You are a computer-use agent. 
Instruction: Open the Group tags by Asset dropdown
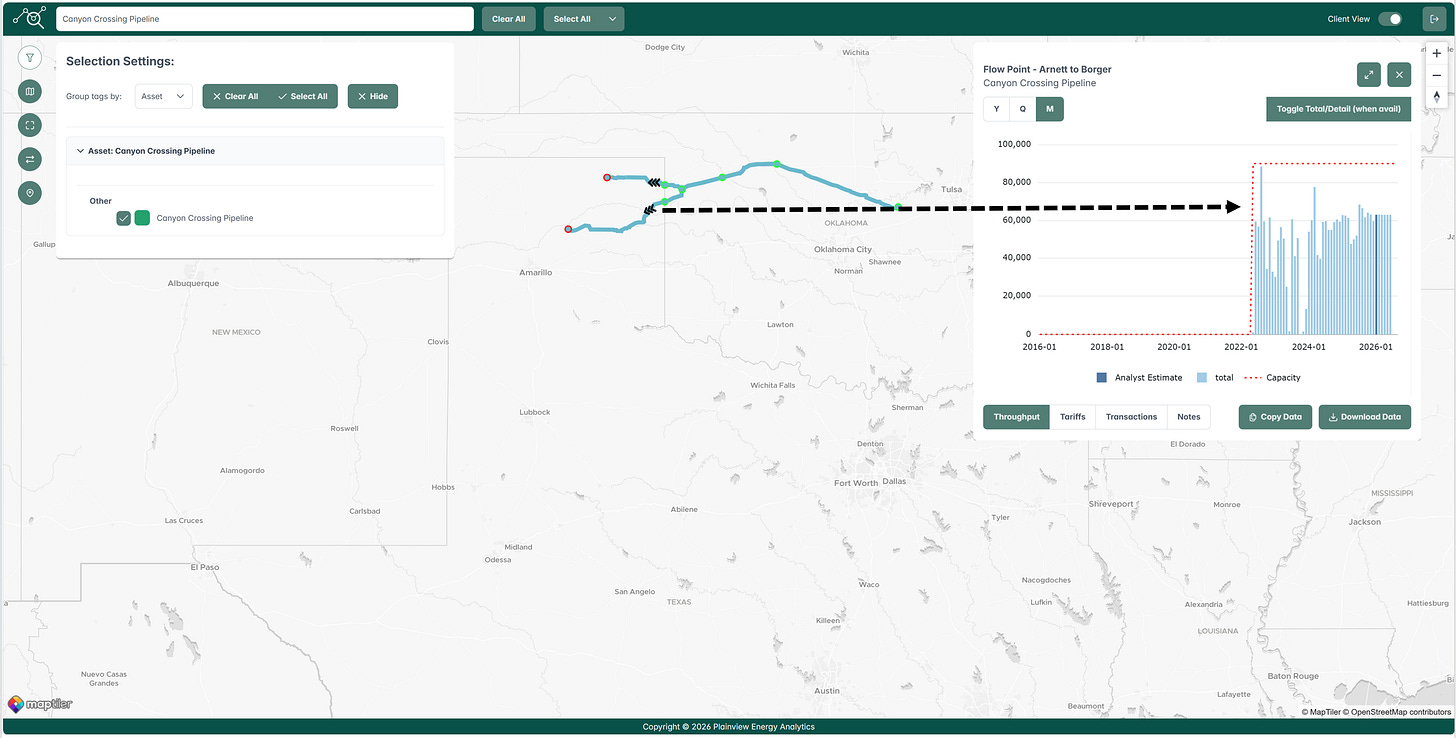coord(164,96)
